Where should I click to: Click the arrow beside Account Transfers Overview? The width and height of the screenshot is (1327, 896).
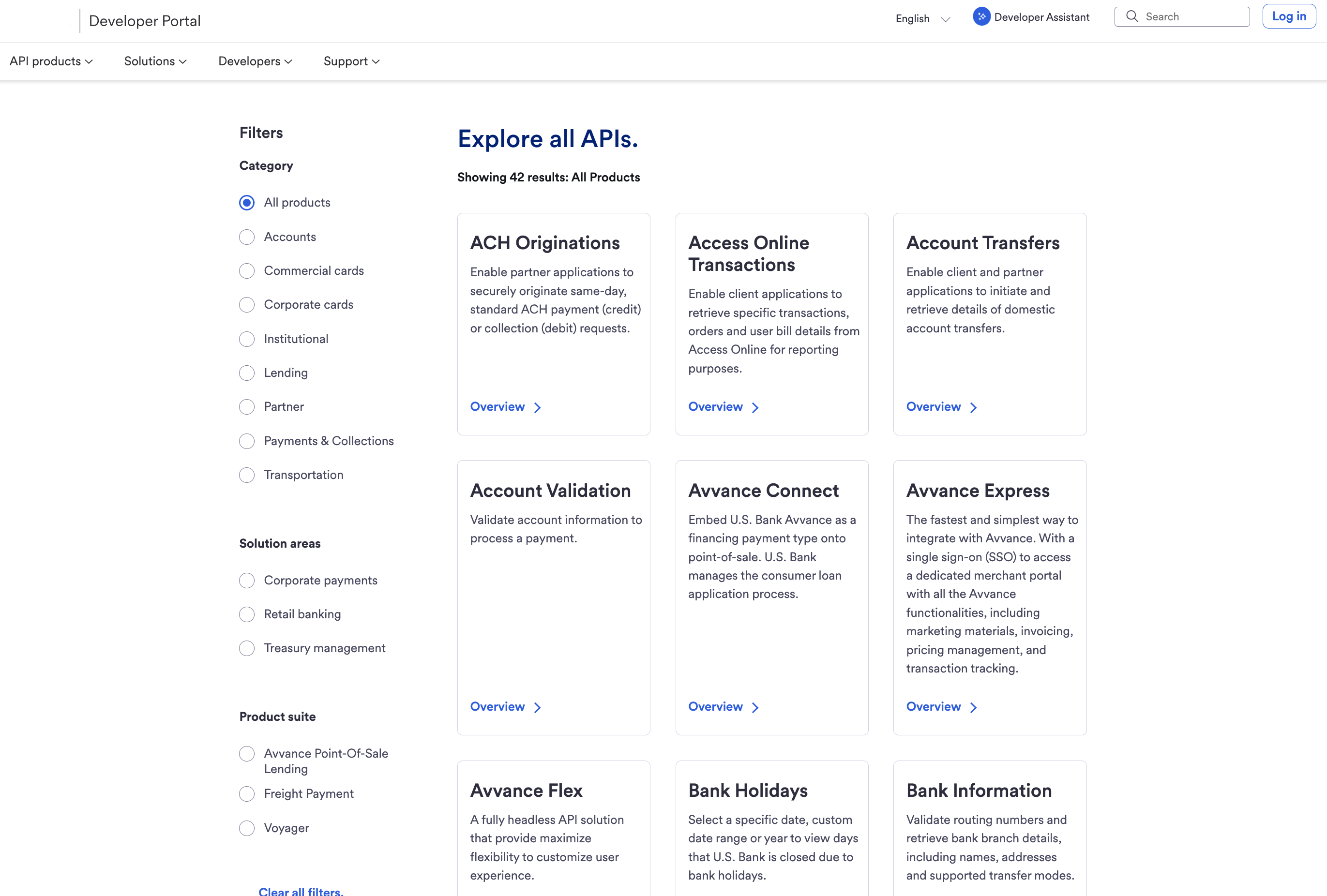(x=974, y=407)
